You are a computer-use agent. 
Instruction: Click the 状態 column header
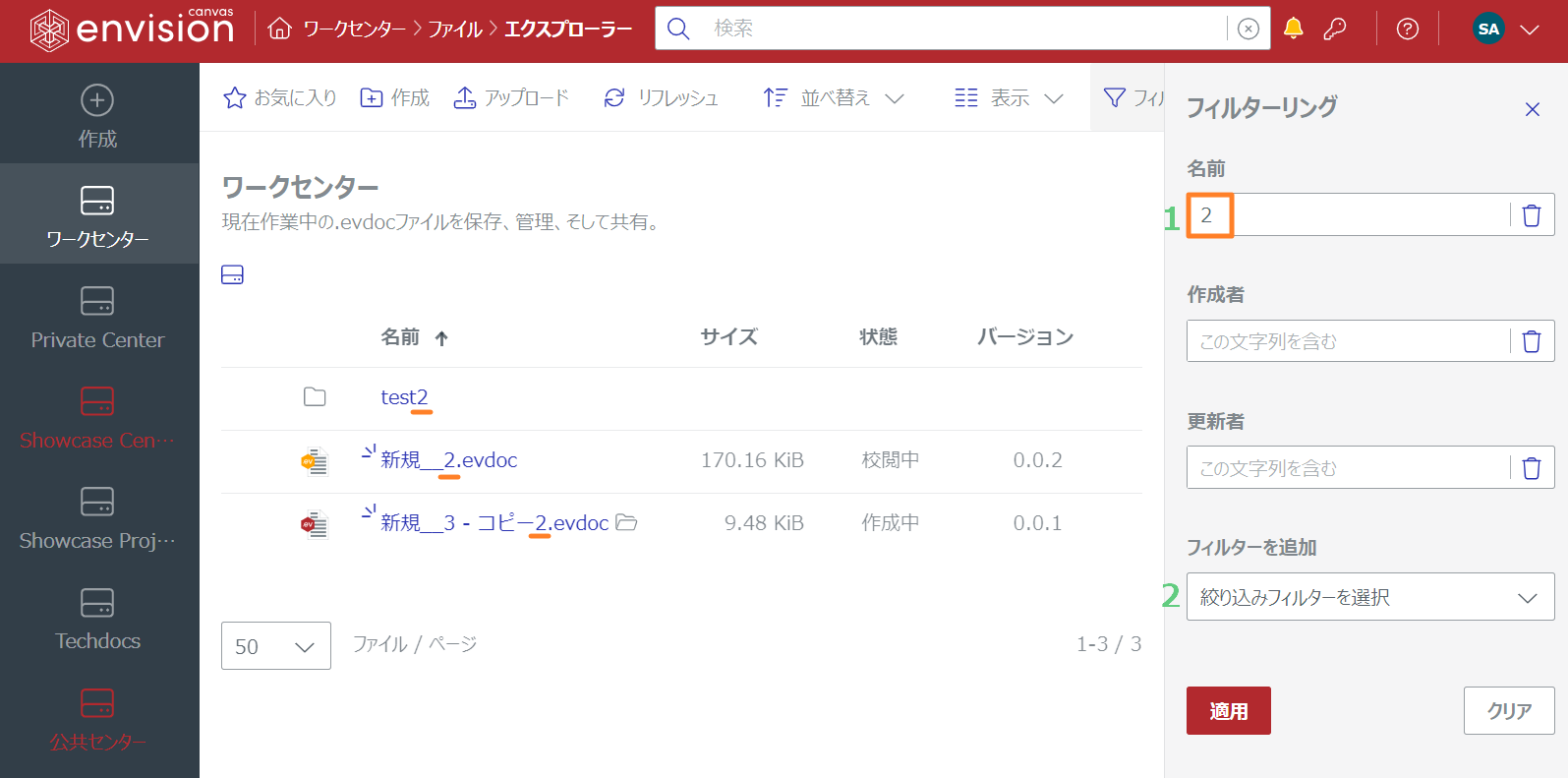pyautogui.click(x=878, y=337)
